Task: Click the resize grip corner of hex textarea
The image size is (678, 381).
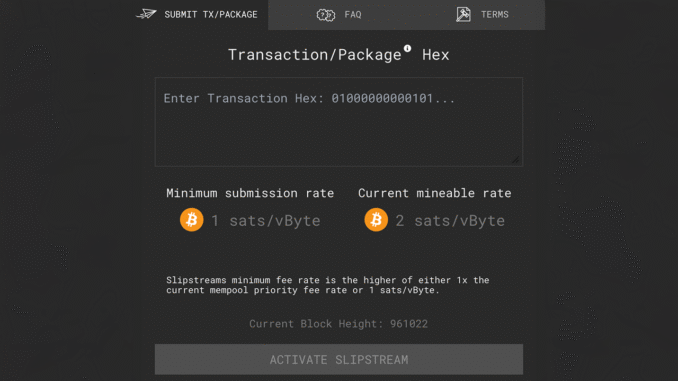Action: [x=515, y=160]
